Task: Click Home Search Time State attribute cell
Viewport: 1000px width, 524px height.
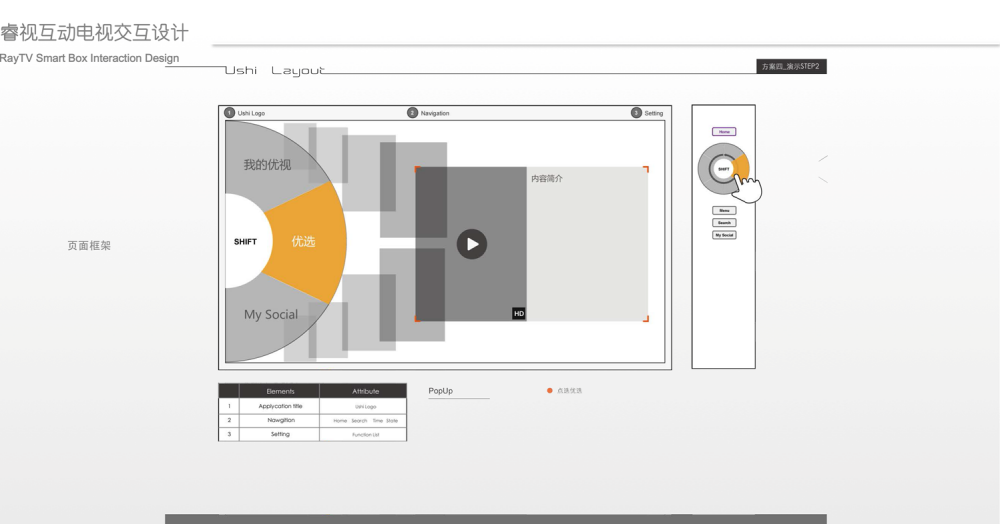Action: point(365,421)
